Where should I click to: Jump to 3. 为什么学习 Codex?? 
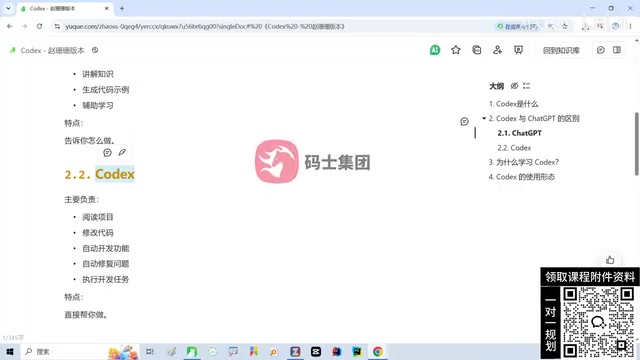[524, 162]
